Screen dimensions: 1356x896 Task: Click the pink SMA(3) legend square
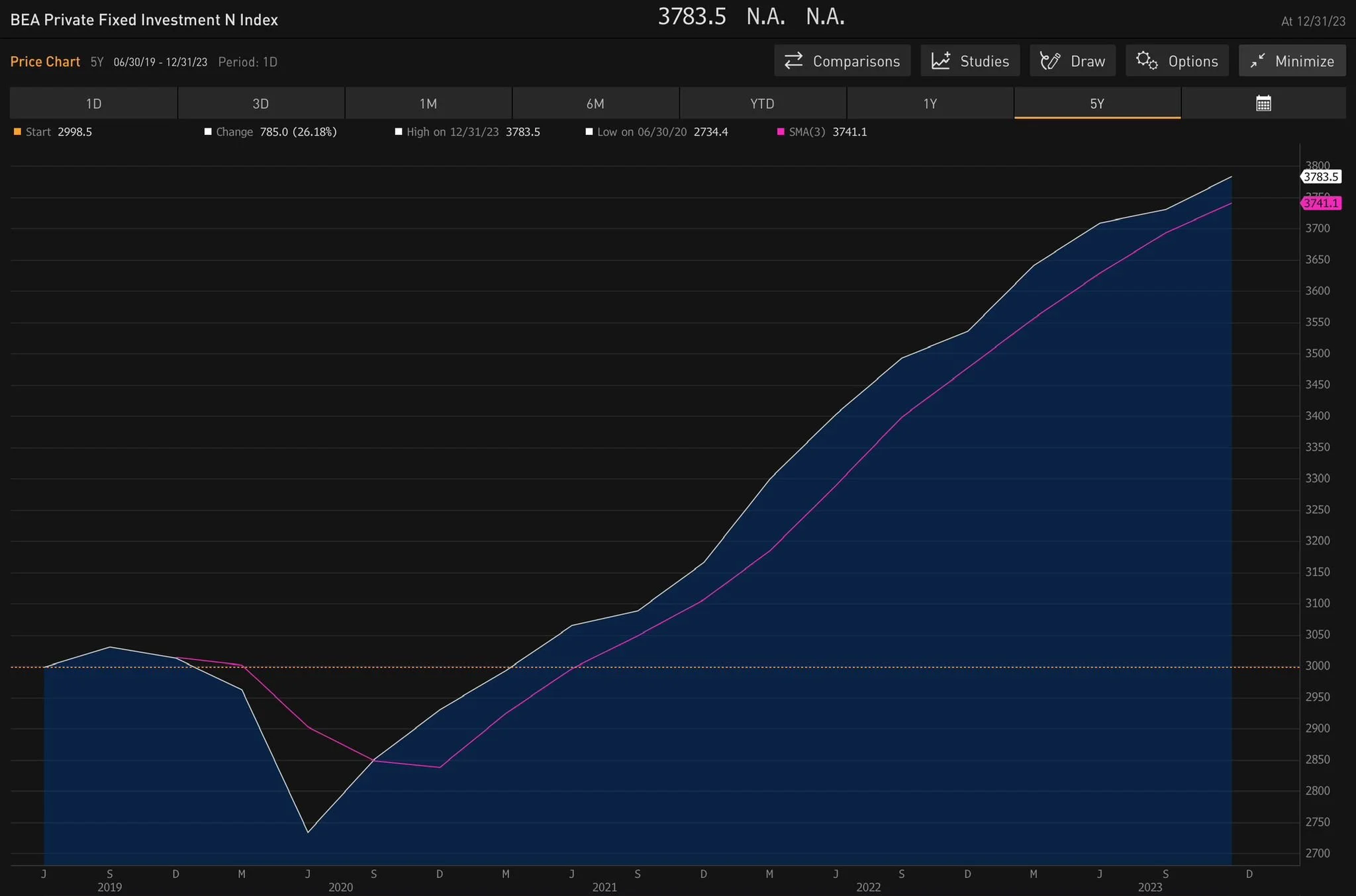pyautogui.click(x=781, y=132)
